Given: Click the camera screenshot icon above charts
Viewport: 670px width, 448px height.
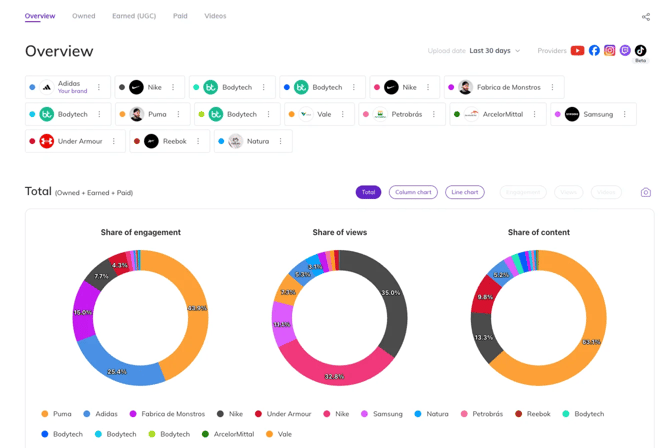Looking at the screenshot, I should pyautogui.click(x=645, y=192).
